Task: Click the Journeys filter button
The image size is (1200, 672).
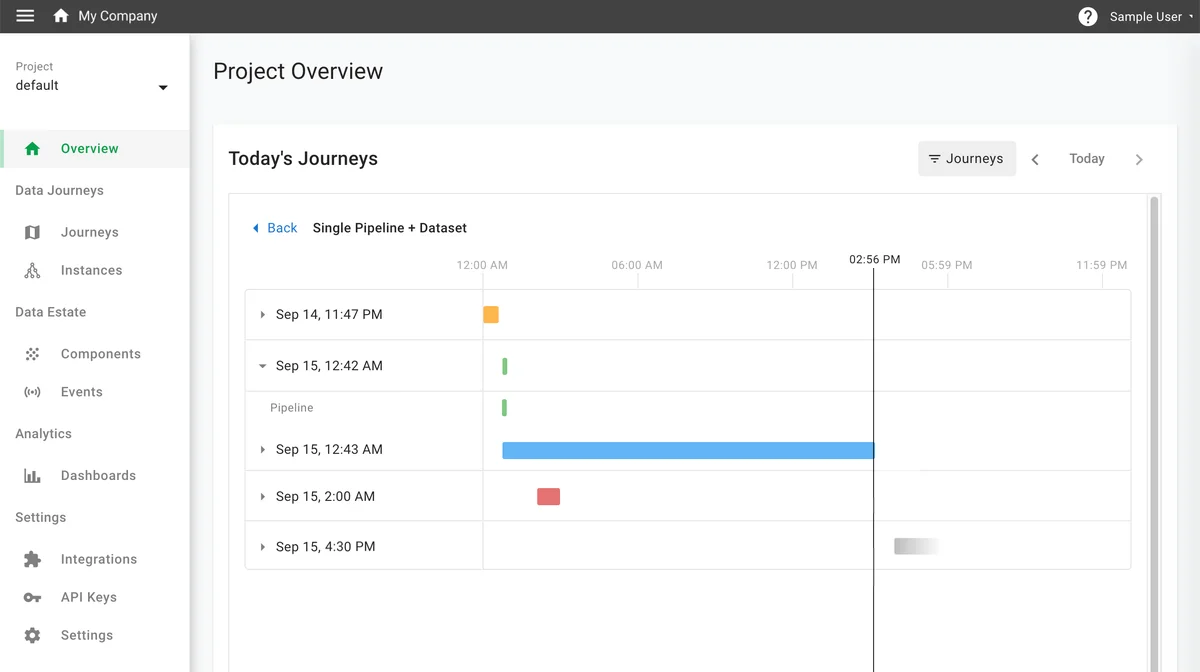Action: [966, 159]
